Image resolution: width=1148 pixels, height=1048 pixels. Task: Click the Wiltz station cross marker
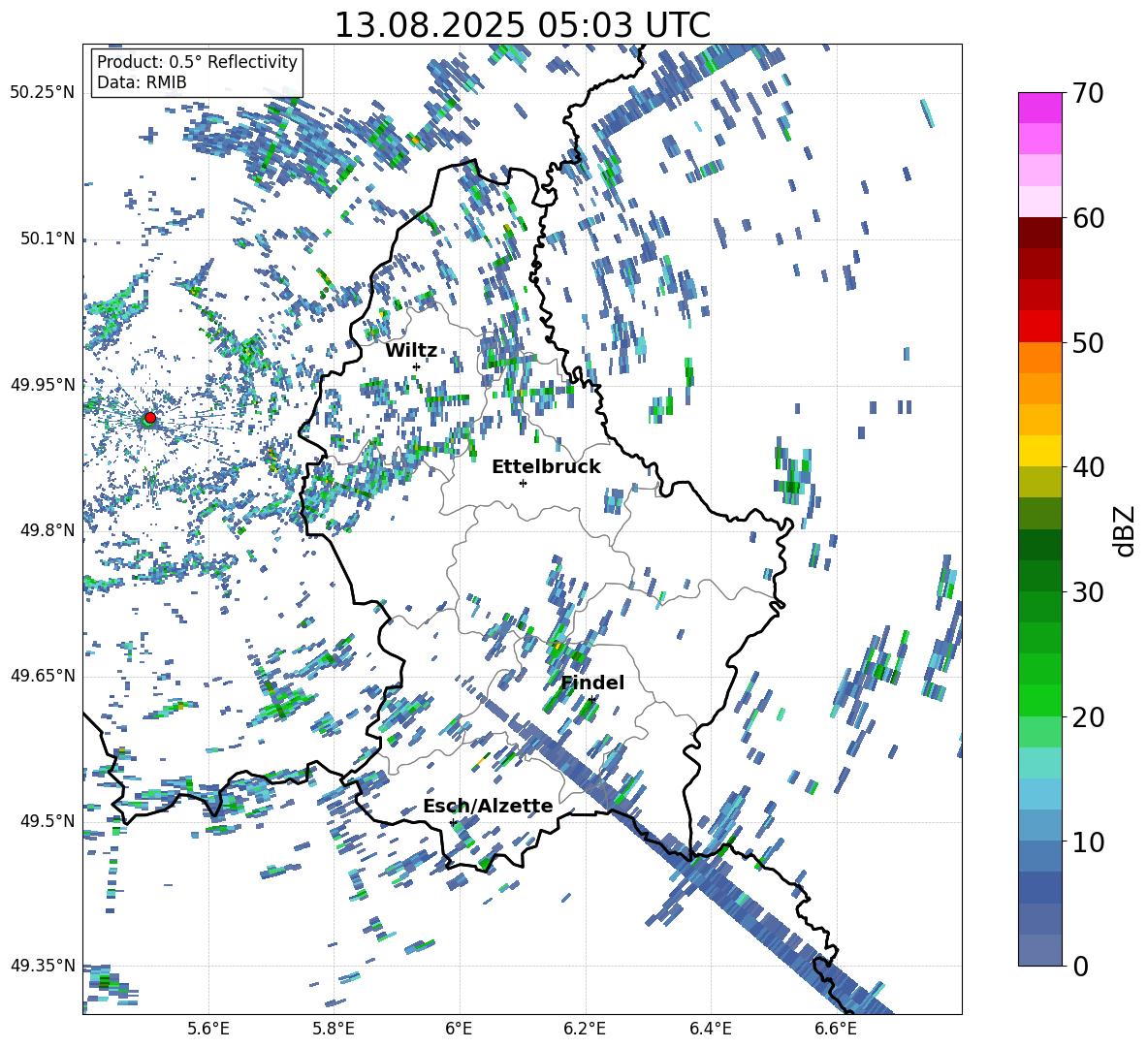click(x=417, y=367)
